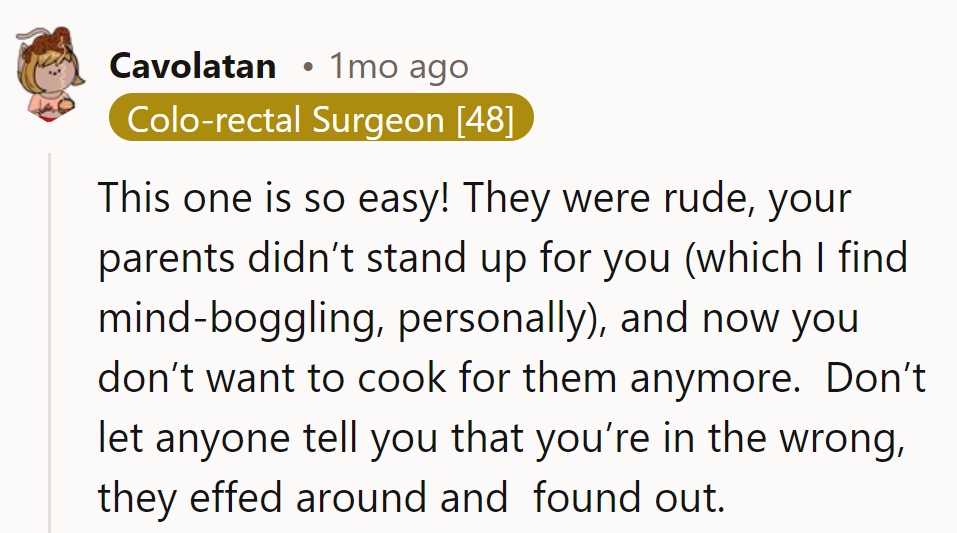Image resolution: width=957 pixels, height=533 pixels.
Task: Click the "1mo ago" timestamp
Action: (x=398, y=67)
